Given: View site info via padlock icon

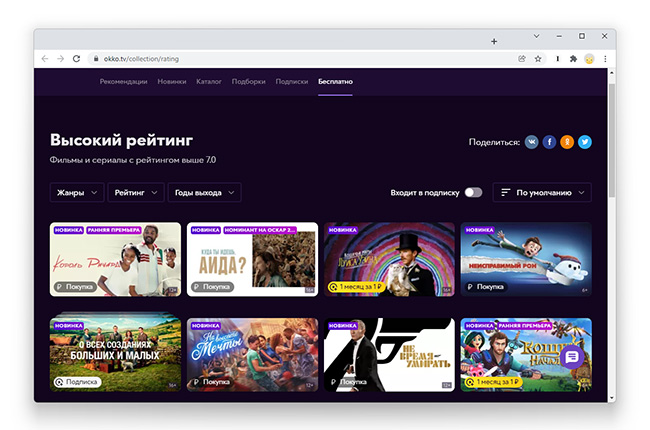Looking at the screenshot, I should [x=96, y=59].
